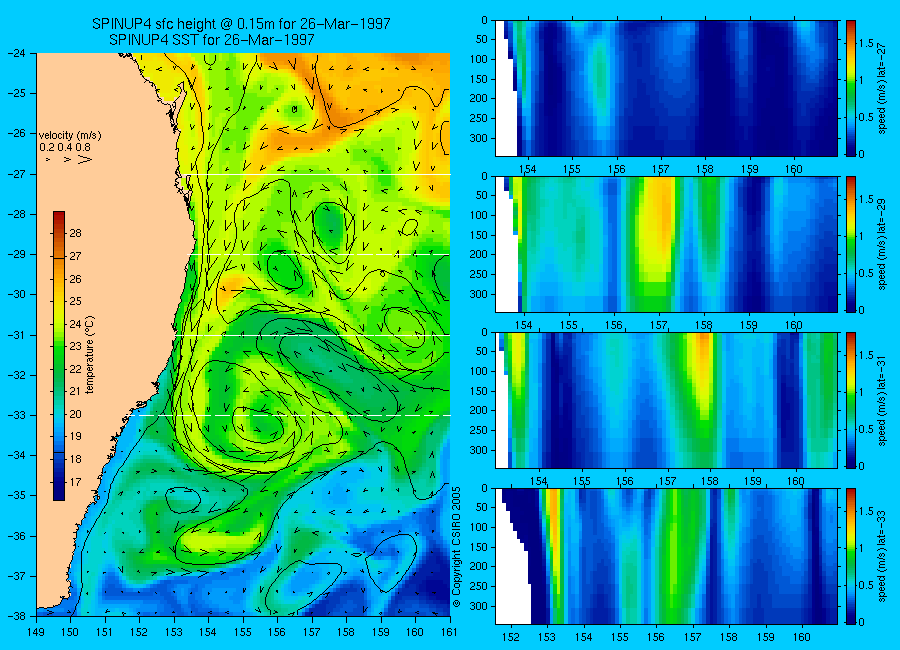The image size is (900, 650).
Task: Click the -33 latitude label on the map axis
Action: [x=17, y=415]
